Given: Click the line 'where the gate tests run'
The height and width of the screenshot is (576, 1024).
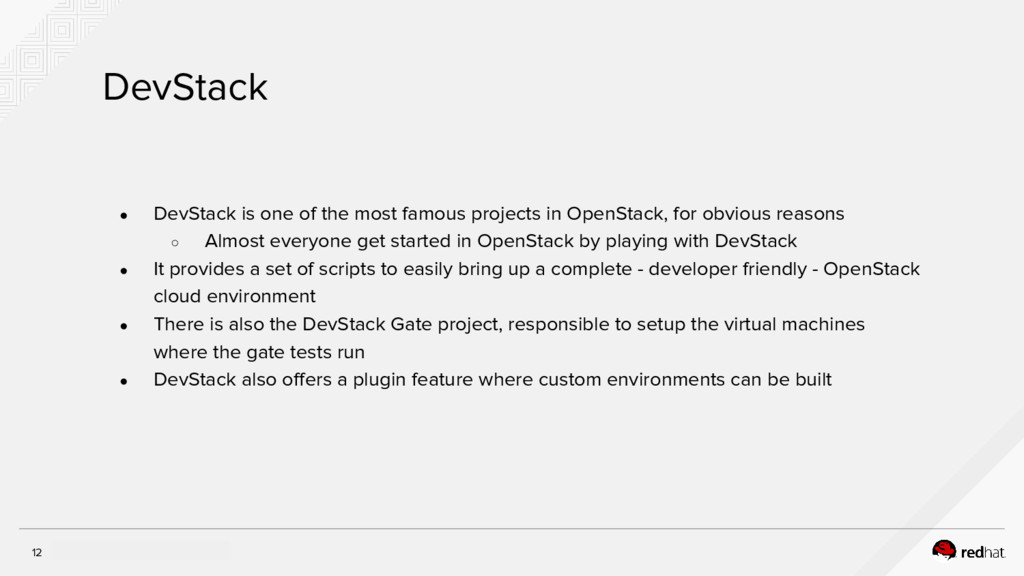Looking at the screenshot, I should (258, 352).
